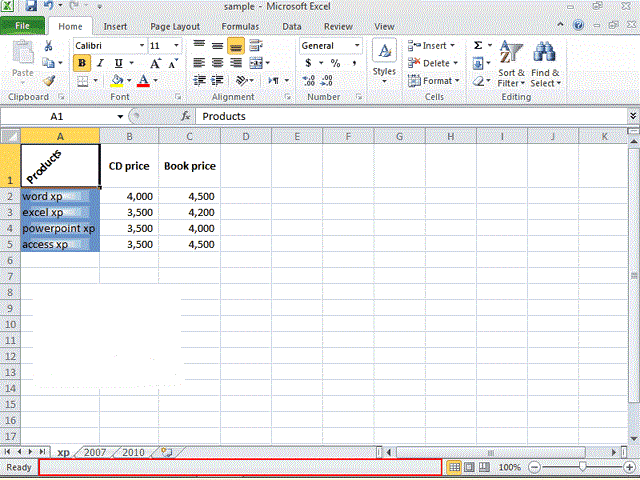Decrease indent in Alignment group
Image resolution: width=640 pixels, height=480 pixels.
click(199, 80)
